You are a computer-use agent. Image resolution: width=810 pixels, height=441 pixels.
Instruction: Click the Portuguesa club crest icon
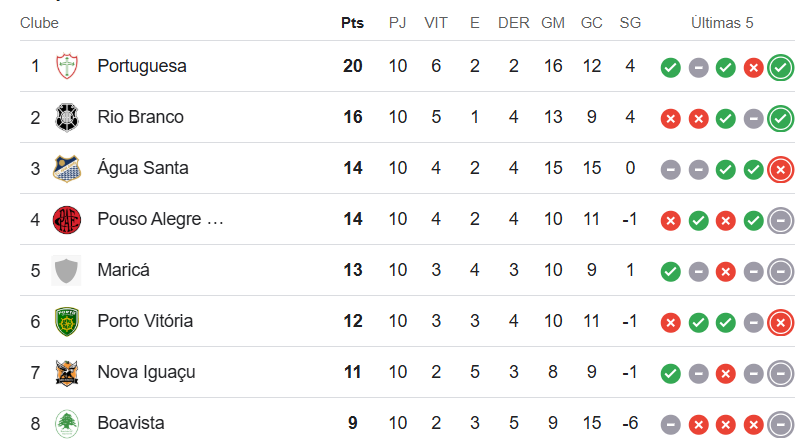coord(67,66)
